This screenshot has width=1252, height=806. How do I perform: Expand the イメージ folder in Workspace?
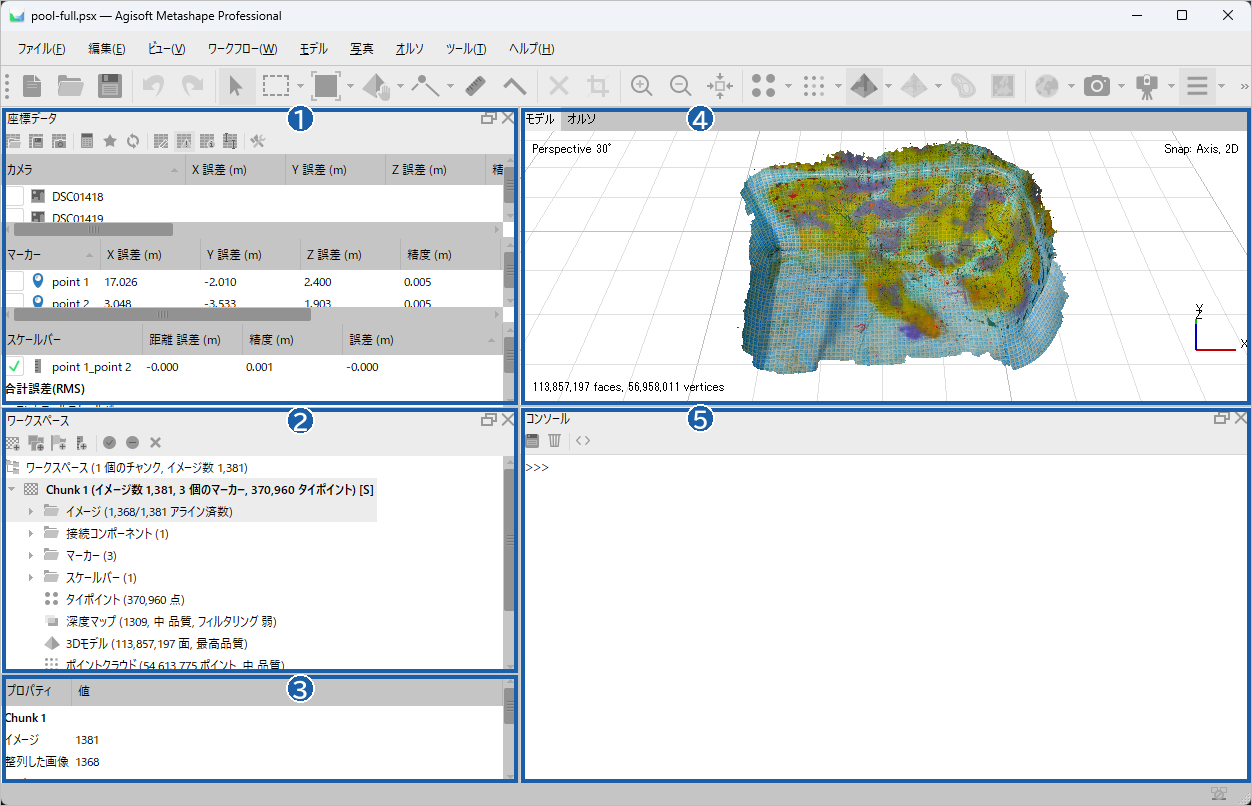point(31,512)
